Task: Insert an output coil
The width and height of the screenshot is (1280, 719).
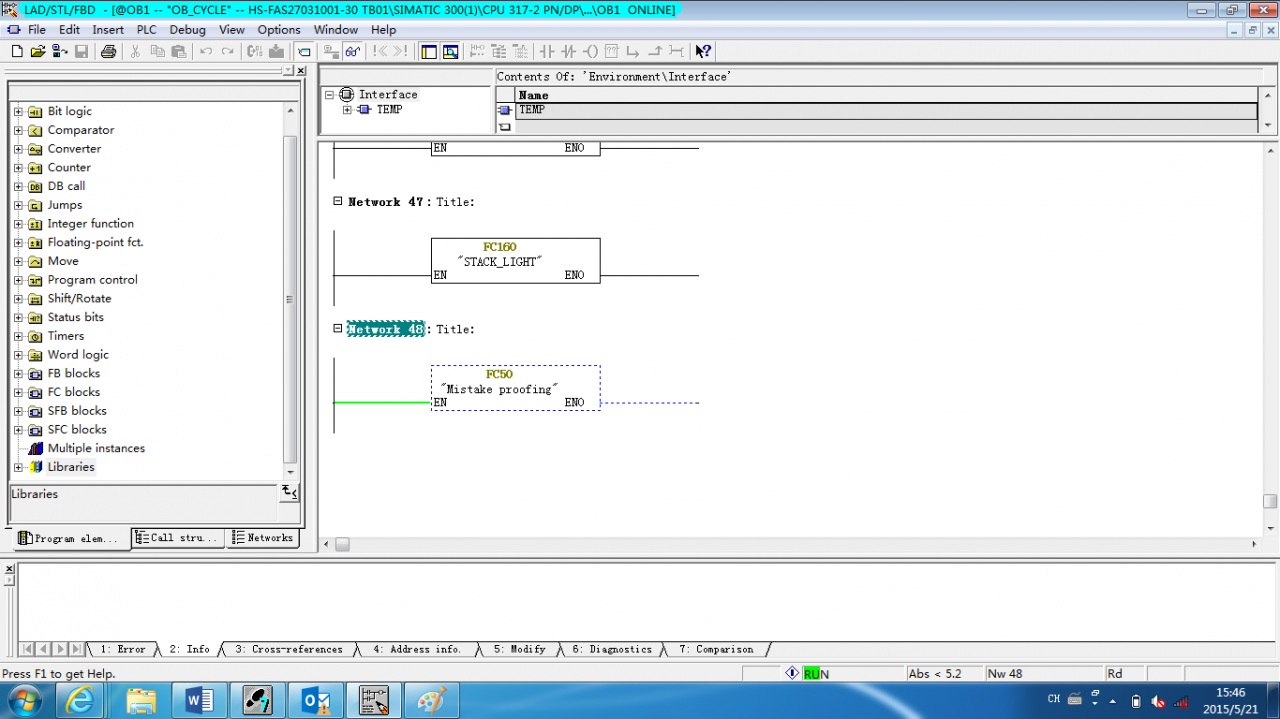Action: pyautogui.click(x=590, y=51)
